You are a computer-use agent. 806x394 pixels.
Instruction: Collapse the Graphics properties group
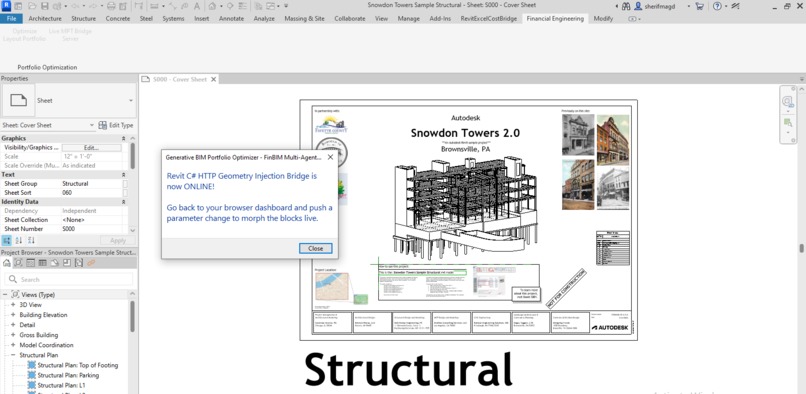click(123, 138)
